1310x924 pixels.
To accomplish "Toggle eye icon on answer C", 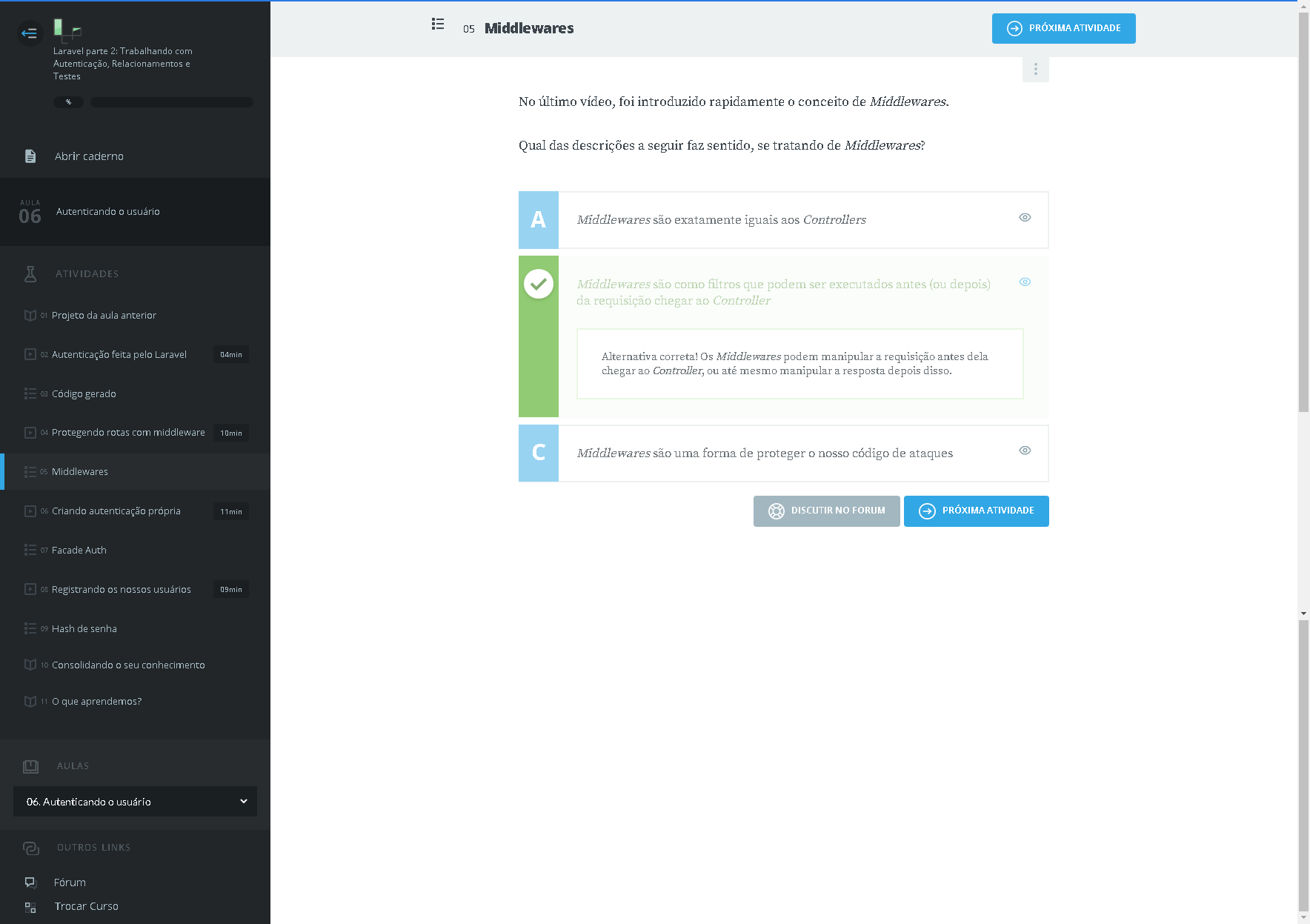I will [x=1025, y=451].
